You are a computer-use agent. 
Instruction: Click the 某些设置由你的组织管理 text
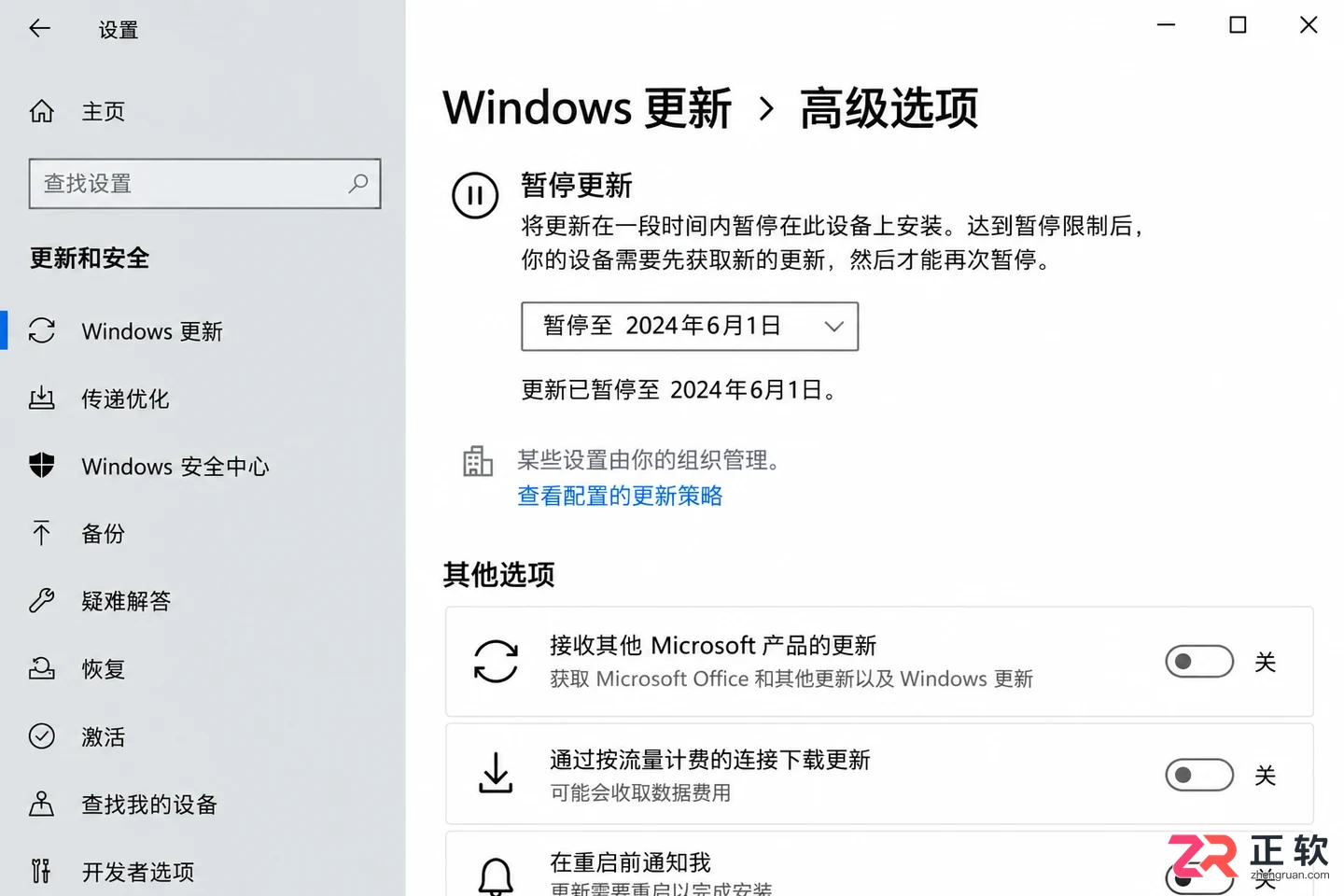click(649, 460)
